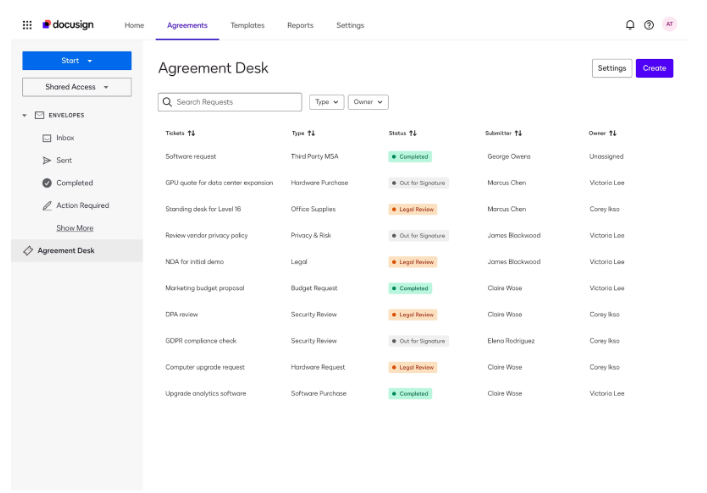The height and width of the screenshot is (493, 707).
Task: Open the help question mark icon
Action: pos(649,25)
